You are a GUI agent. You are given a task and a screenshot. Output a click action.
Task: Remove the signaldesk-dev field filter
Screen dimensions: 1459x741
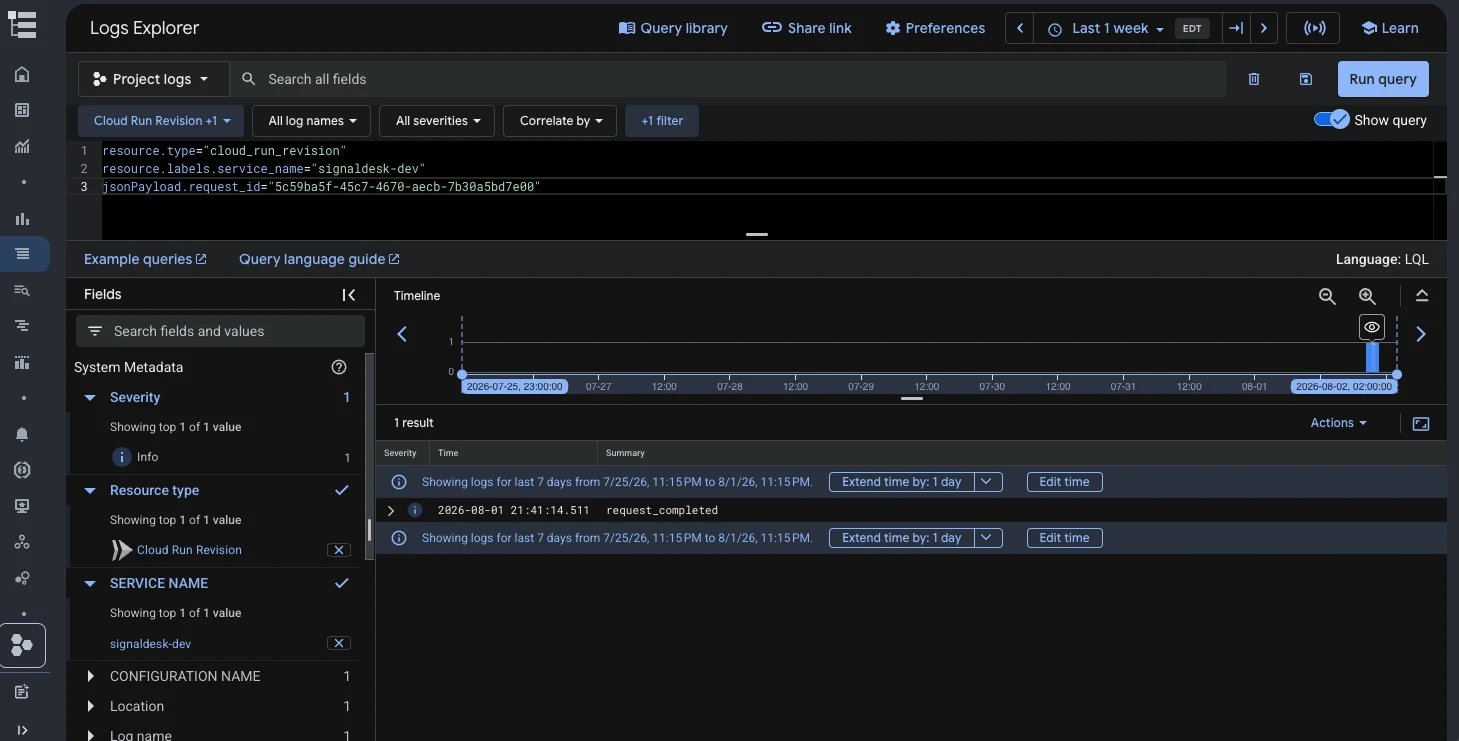(x=339, y=643)
